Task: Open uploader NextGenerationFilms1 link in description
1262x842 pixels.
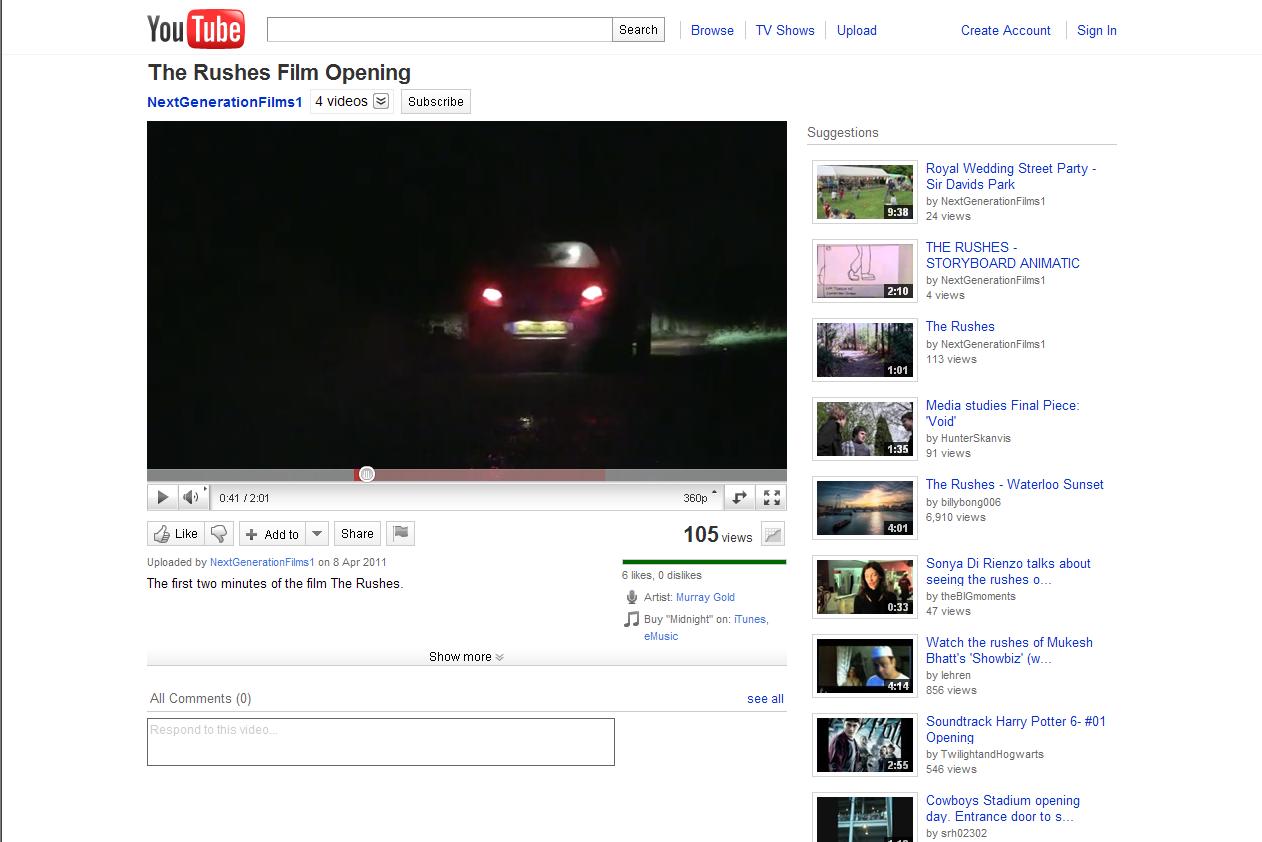Action: point(262,563)
